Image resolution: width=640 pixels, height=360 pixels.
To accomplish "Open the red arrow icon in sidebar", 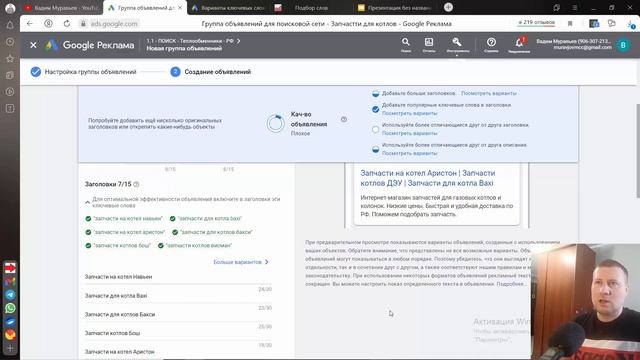I will (10, 268).
